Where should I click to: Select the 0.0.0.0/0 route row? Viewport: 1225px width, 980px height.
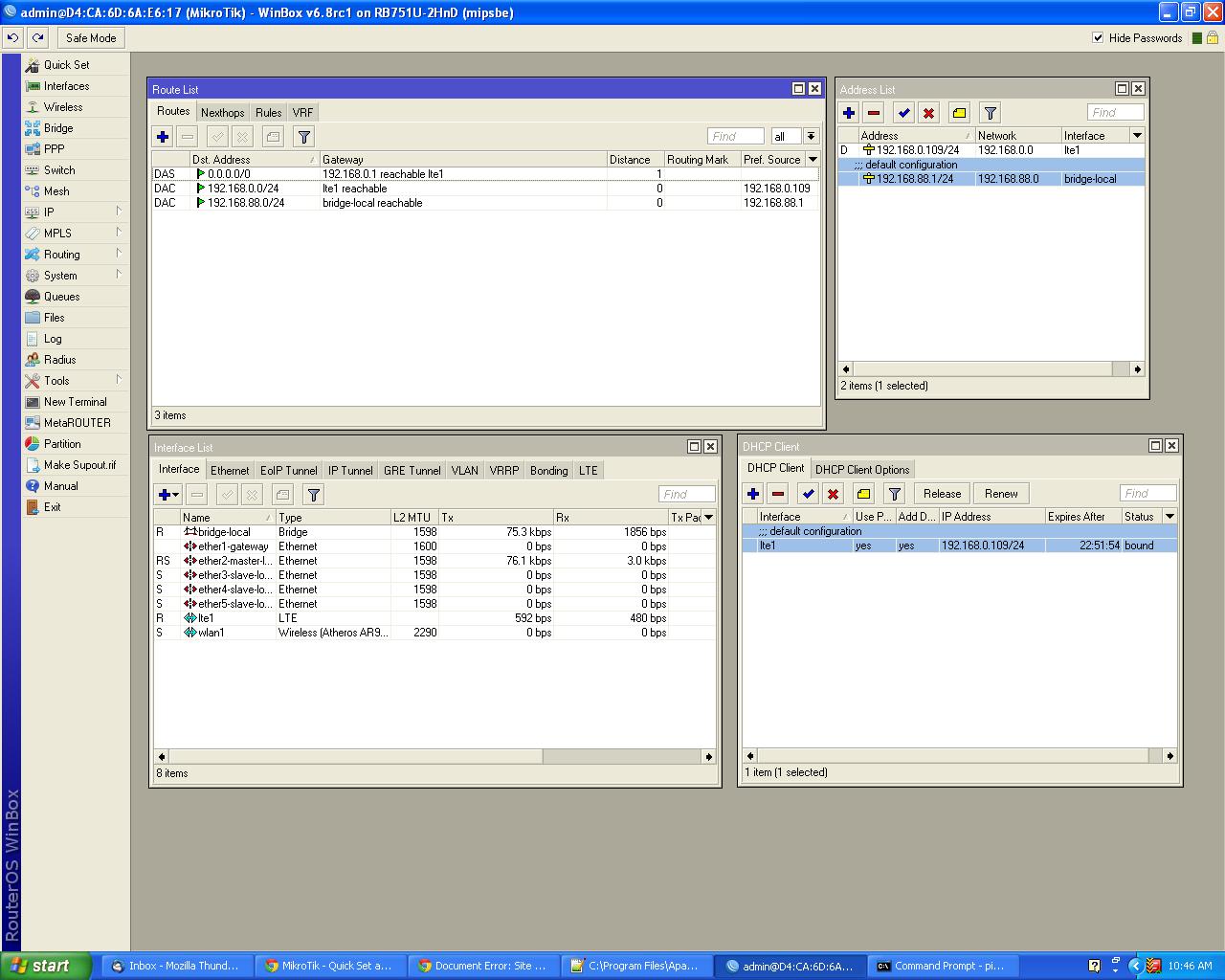[485, 174]
